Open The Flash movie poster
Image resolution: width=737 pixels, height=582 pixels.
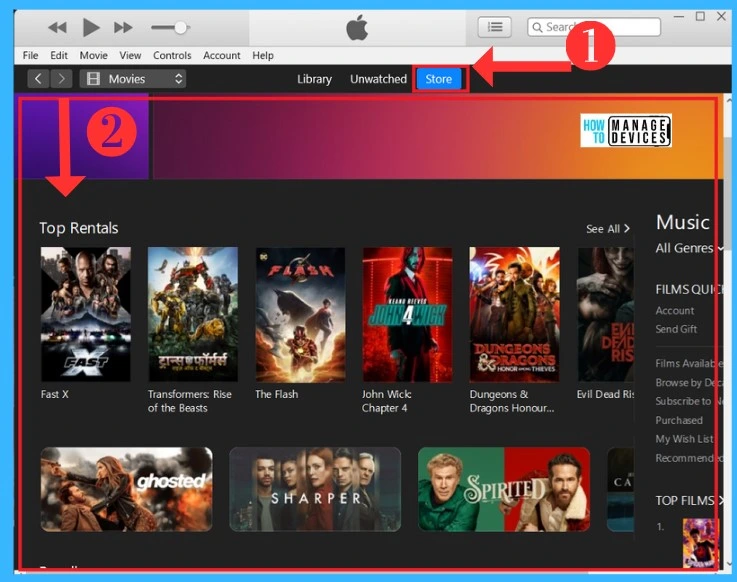point(300,314)
